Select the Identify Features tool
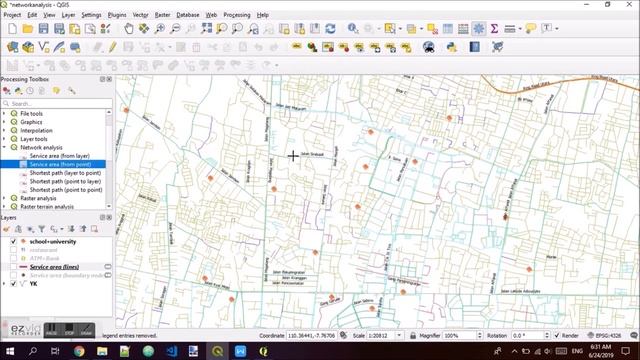 point(353,29)
